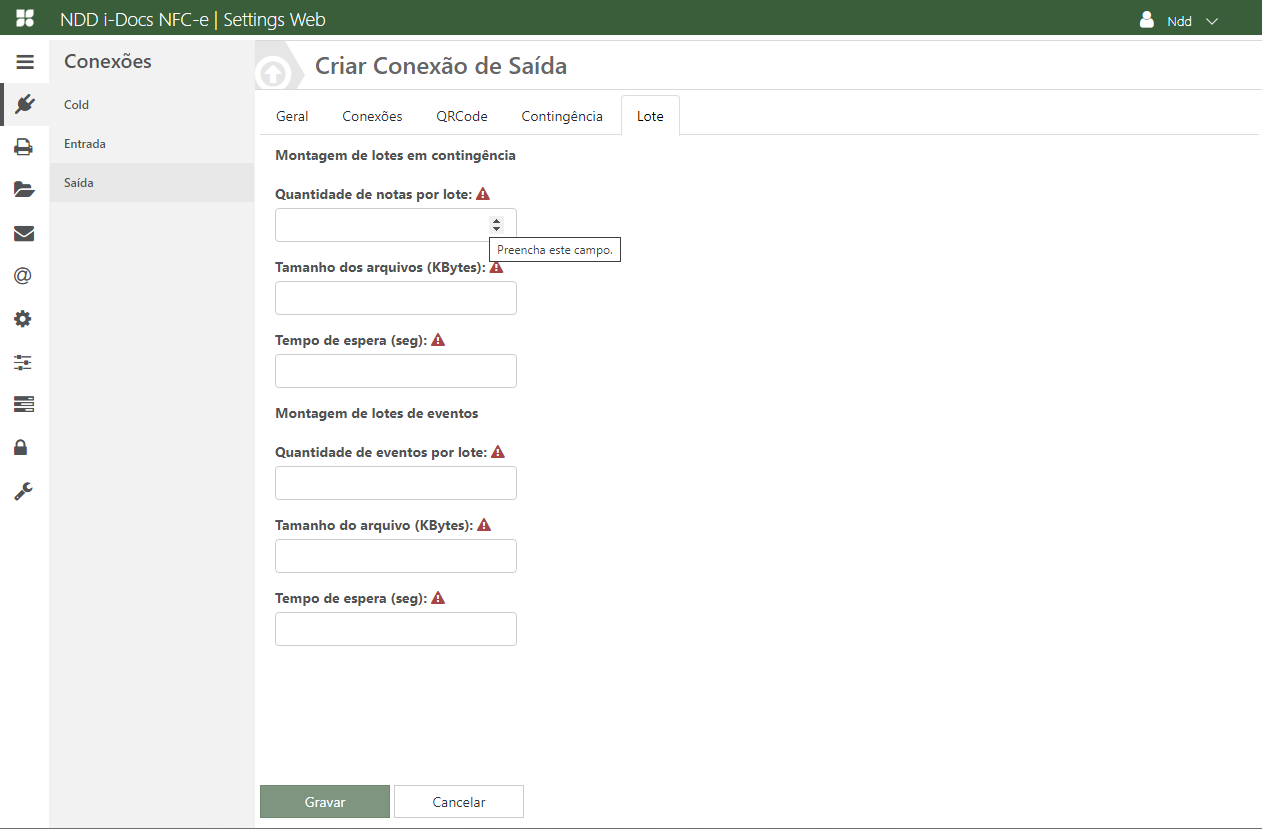Click the open folder sidebar icon
Image resolution: width=1262 pixels, height=829 pixels.
[23, 190]
